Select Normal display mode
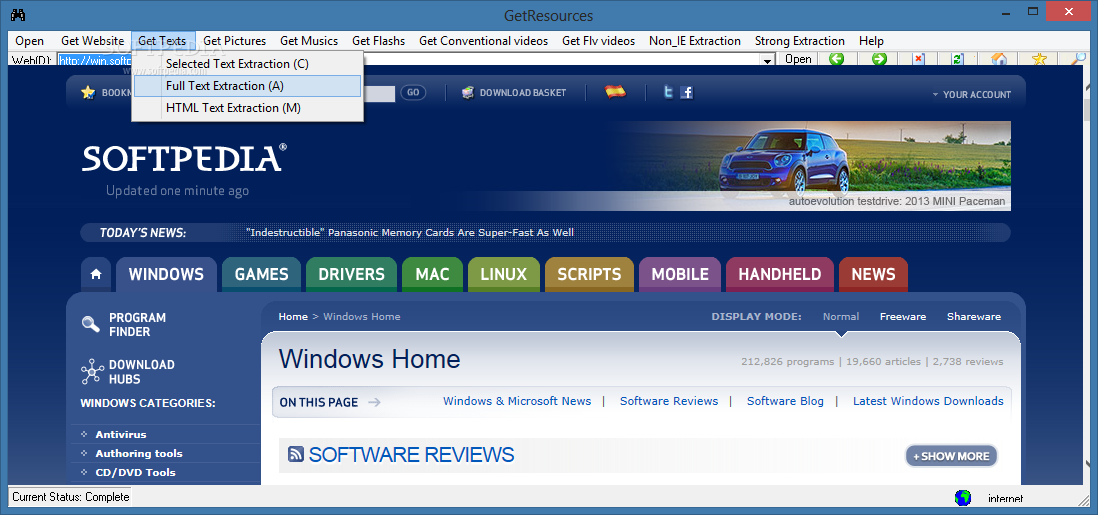This screenshot has height=515, width=1098. click(x=841, y=317)
